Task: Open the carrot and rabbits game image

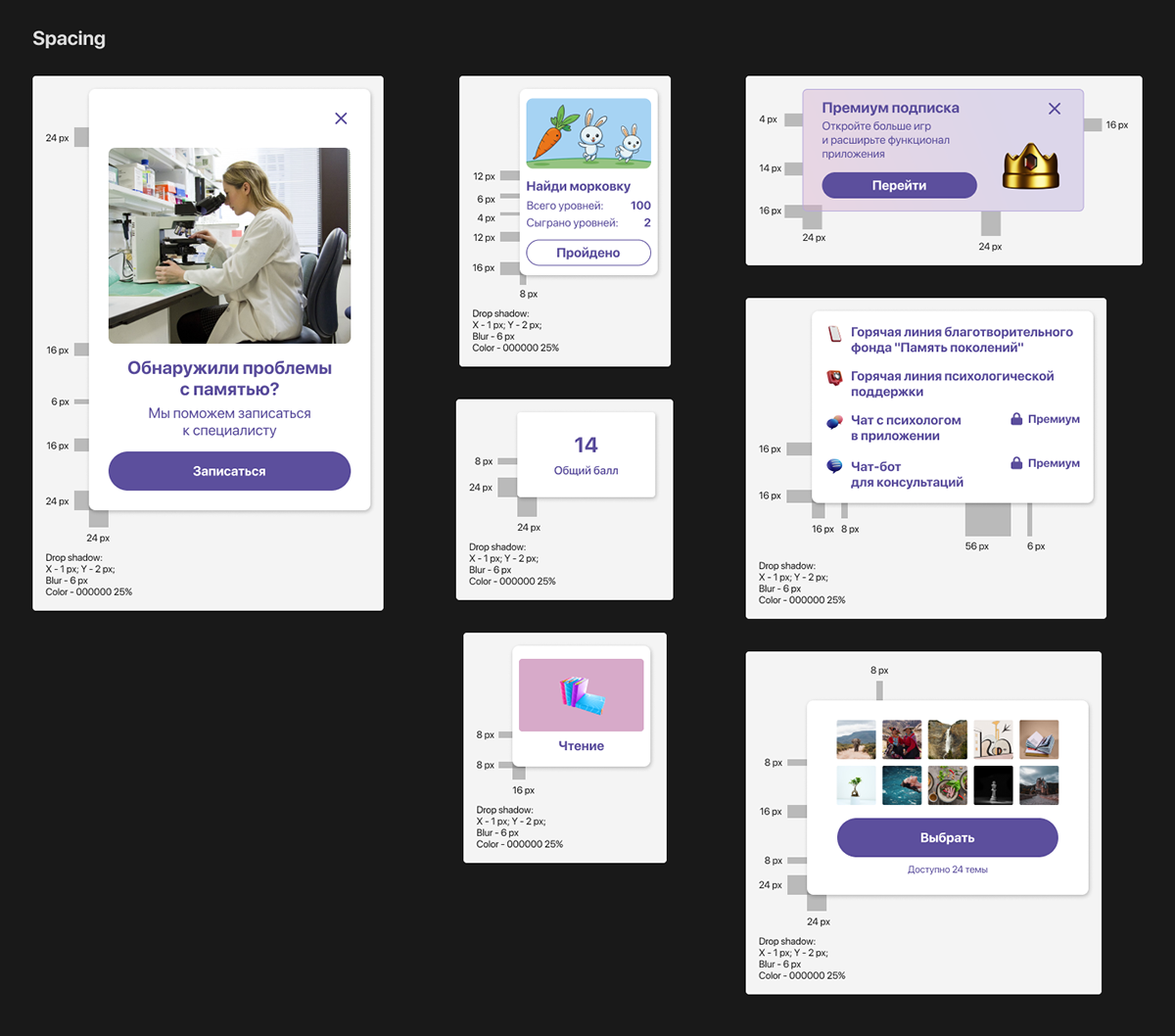Action: coord(588,132)
